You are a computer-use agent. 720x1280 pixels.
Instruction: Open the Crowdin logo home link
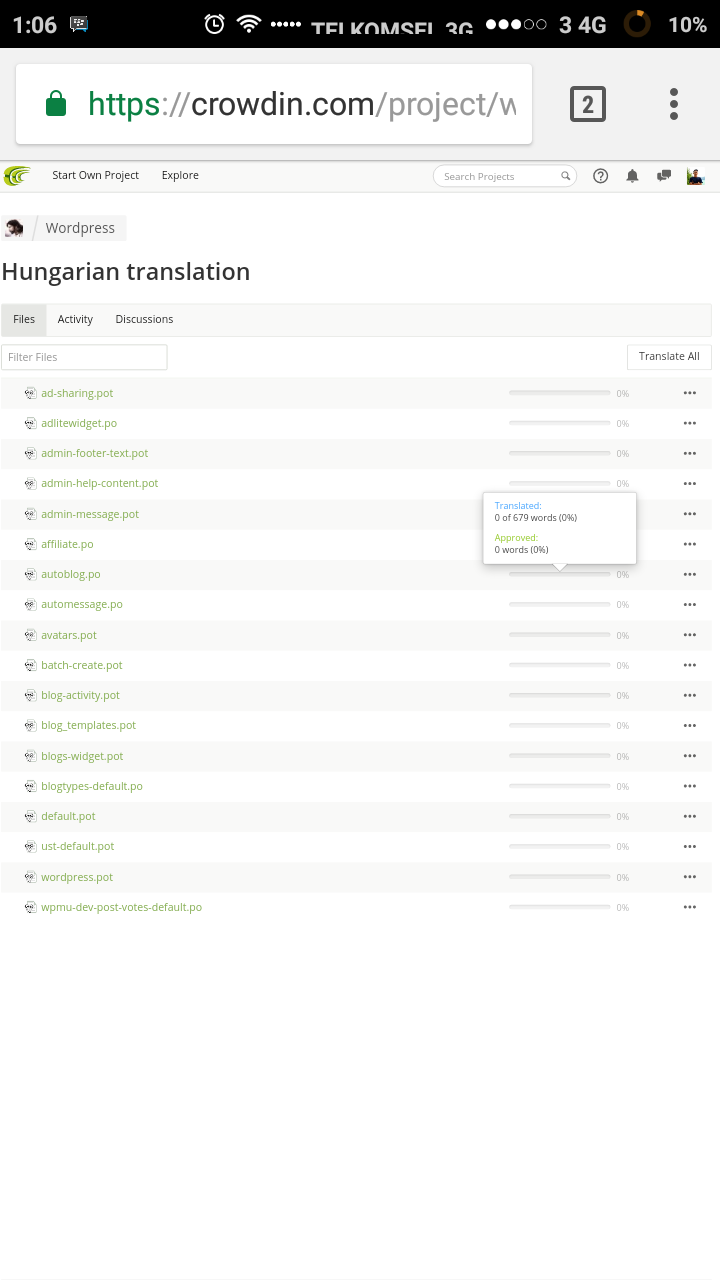pos(17,176)
